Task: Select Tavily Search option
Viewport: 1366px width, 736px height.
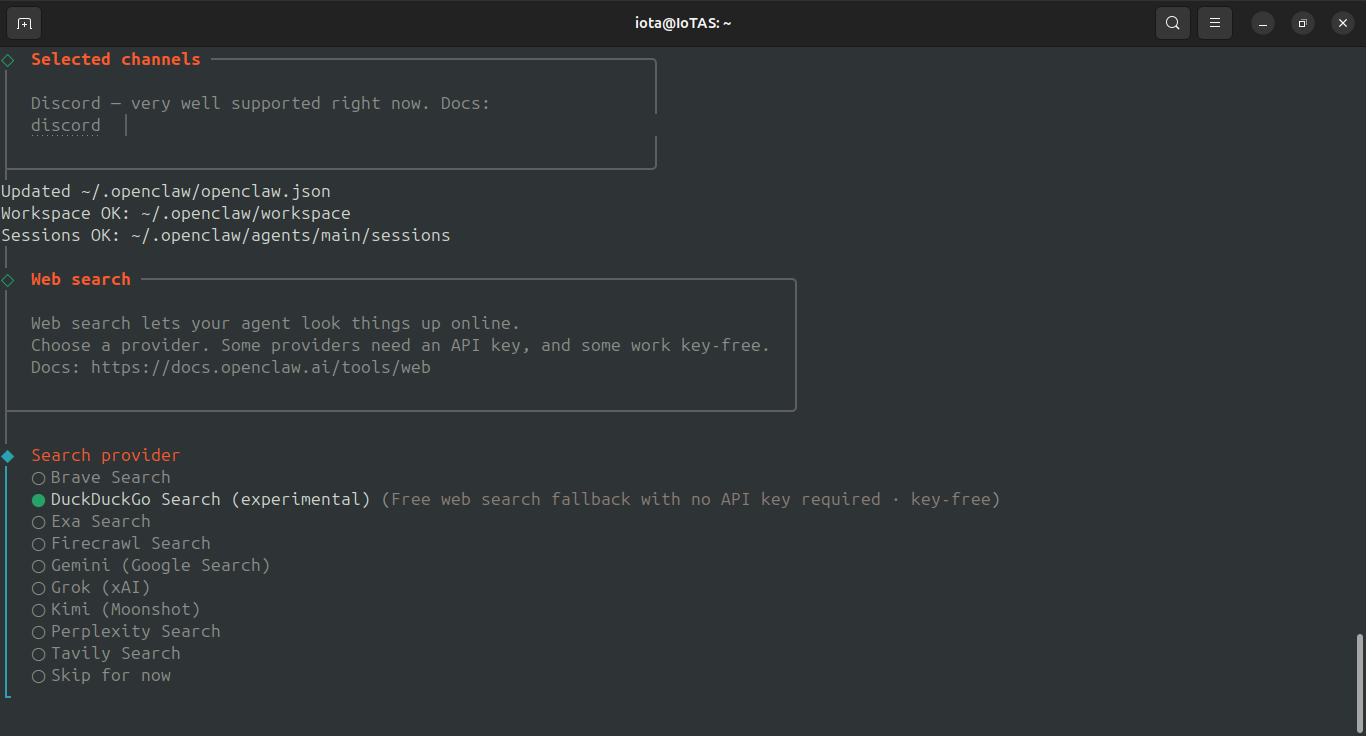Action: click(106, 653)
